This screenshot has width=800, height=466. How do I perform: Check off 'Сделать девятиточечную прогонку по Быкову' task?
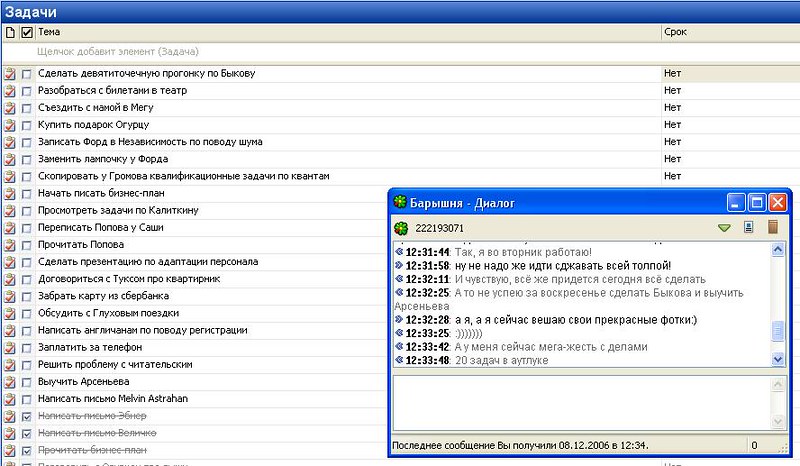point(27,74)
